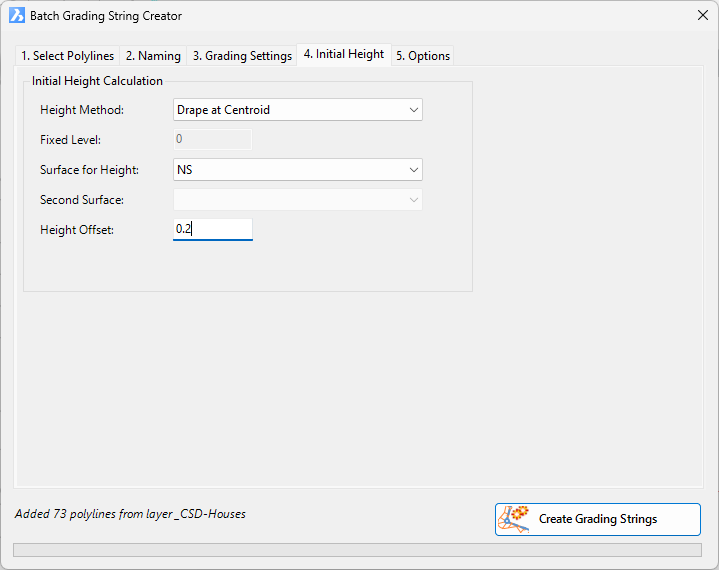Image resolution: width=719 pixels, height=570 pixels.
Task: Close the Batch Grading String Creator dialog
Action: pos(702,16)
